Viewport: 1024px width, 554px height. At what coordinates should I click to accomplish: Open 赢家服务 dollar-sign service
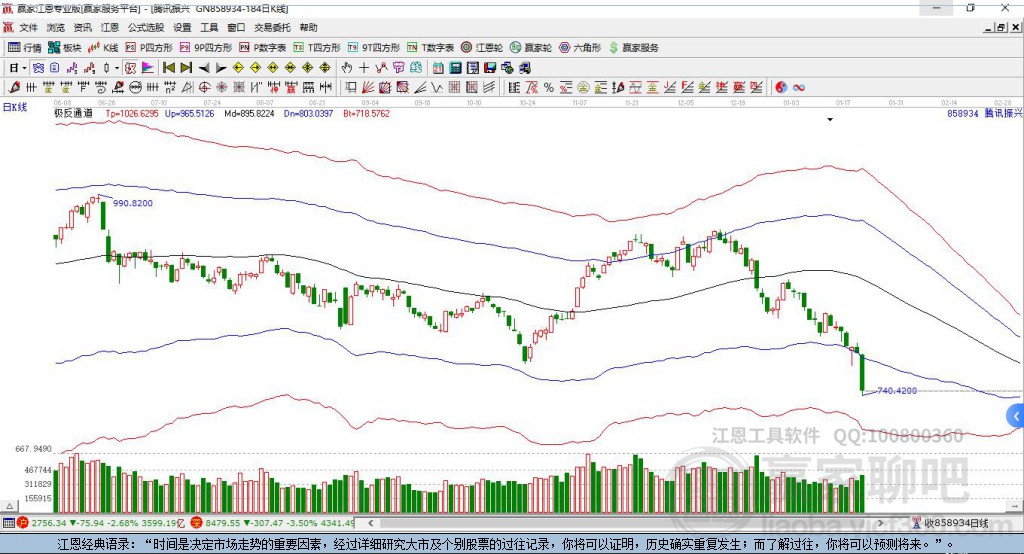[x=634, y=48]
